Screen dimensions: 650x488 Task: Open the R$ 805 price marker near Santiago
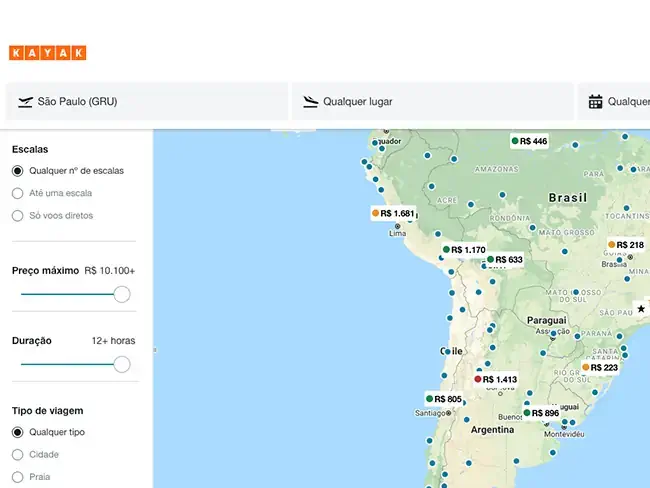point(444,399)
